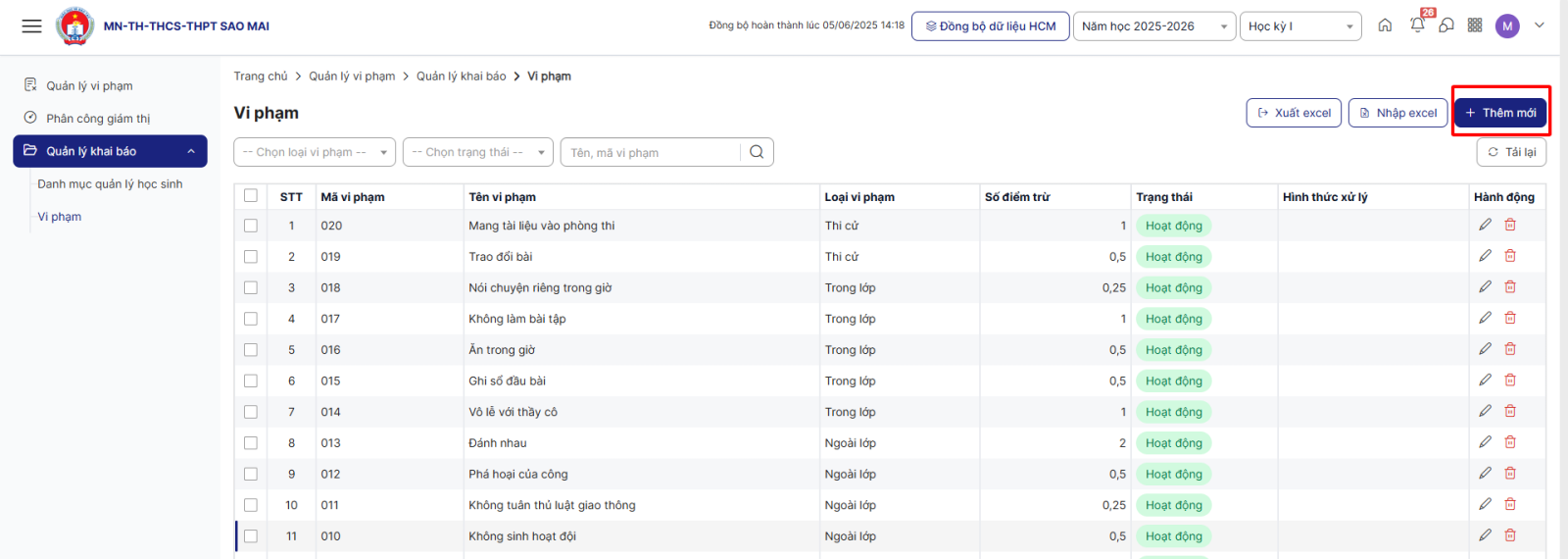The height and width of the screenshot is (559, 1568).
Task: Click the 'Thêm mới' button
Action: [x=1499, y=113]
